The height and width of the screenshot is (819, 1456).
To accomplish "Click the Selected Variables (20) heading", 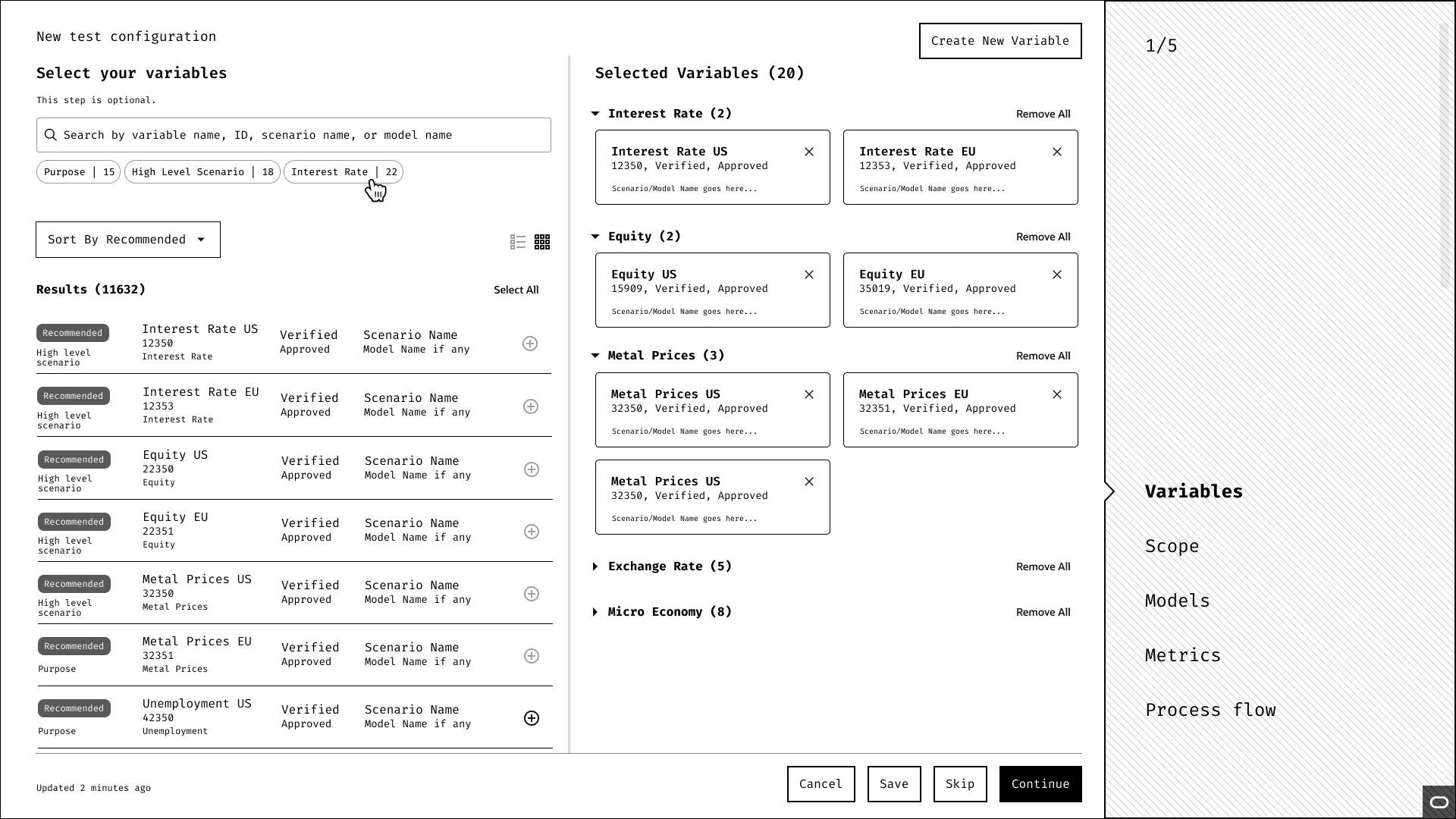I will coord(699,74).
